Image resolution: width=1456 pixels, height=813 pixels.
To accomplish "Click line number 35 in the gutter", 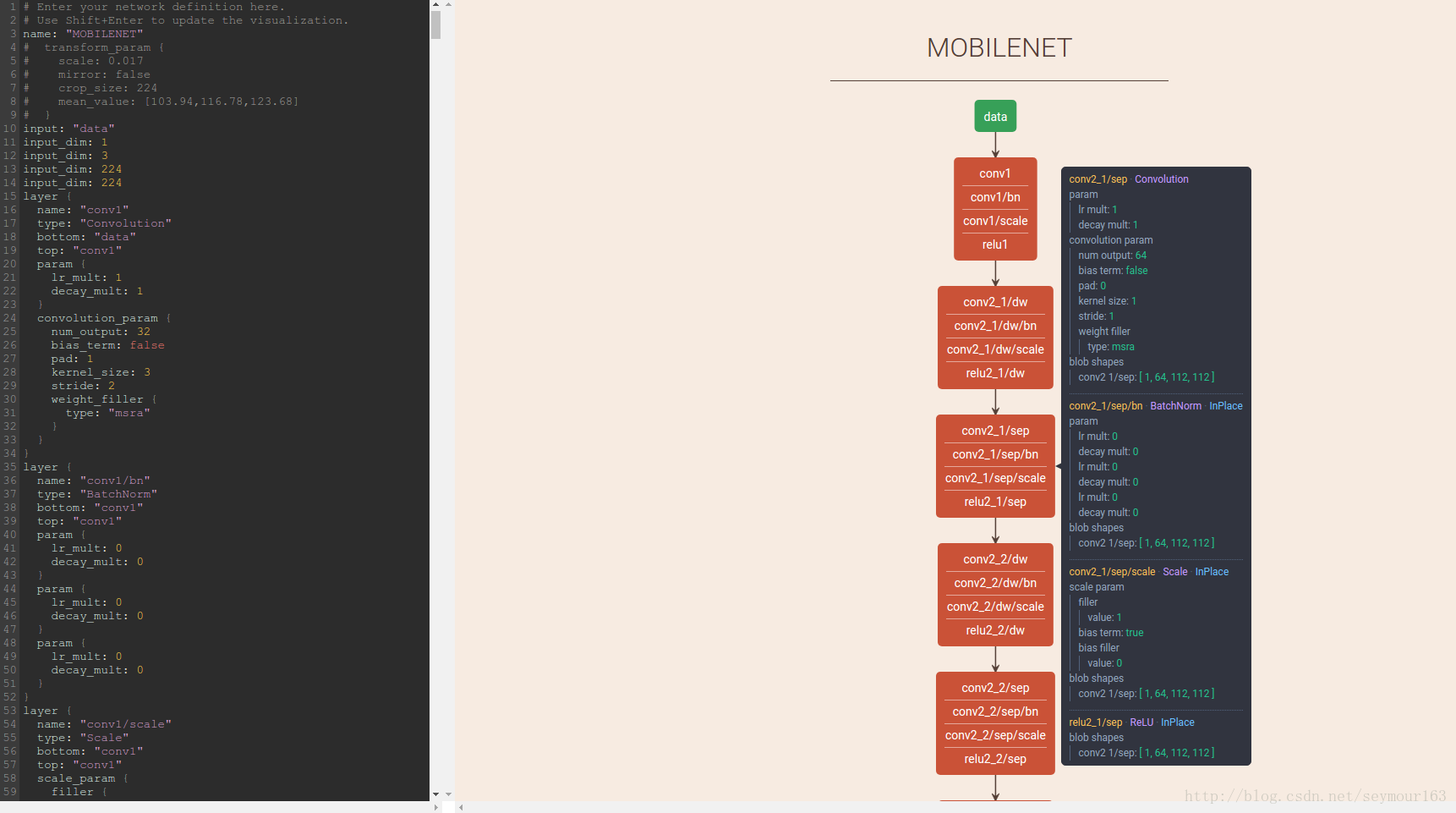I will (9, 467).
